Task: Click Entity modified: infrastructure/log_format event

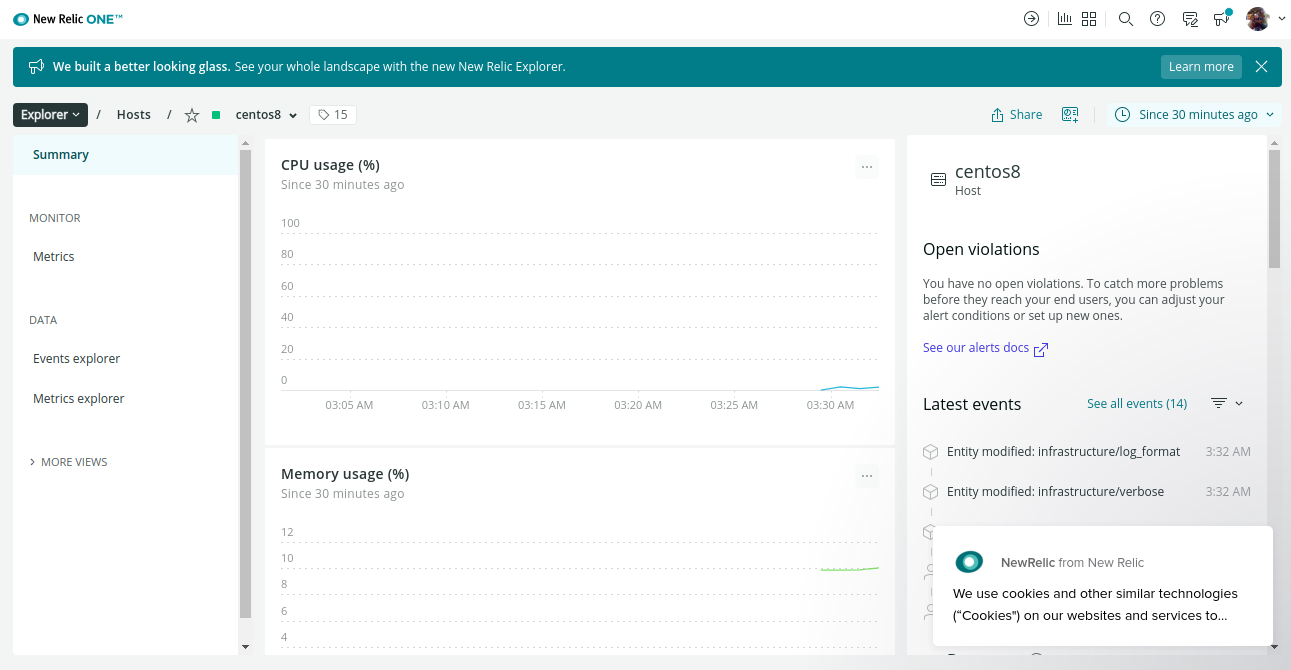Action: tap(1063, 452)
